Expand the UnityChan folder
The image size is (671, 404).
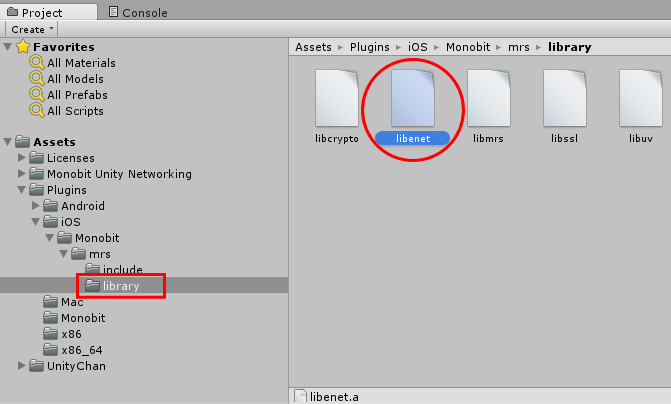(x=21, y=365)
